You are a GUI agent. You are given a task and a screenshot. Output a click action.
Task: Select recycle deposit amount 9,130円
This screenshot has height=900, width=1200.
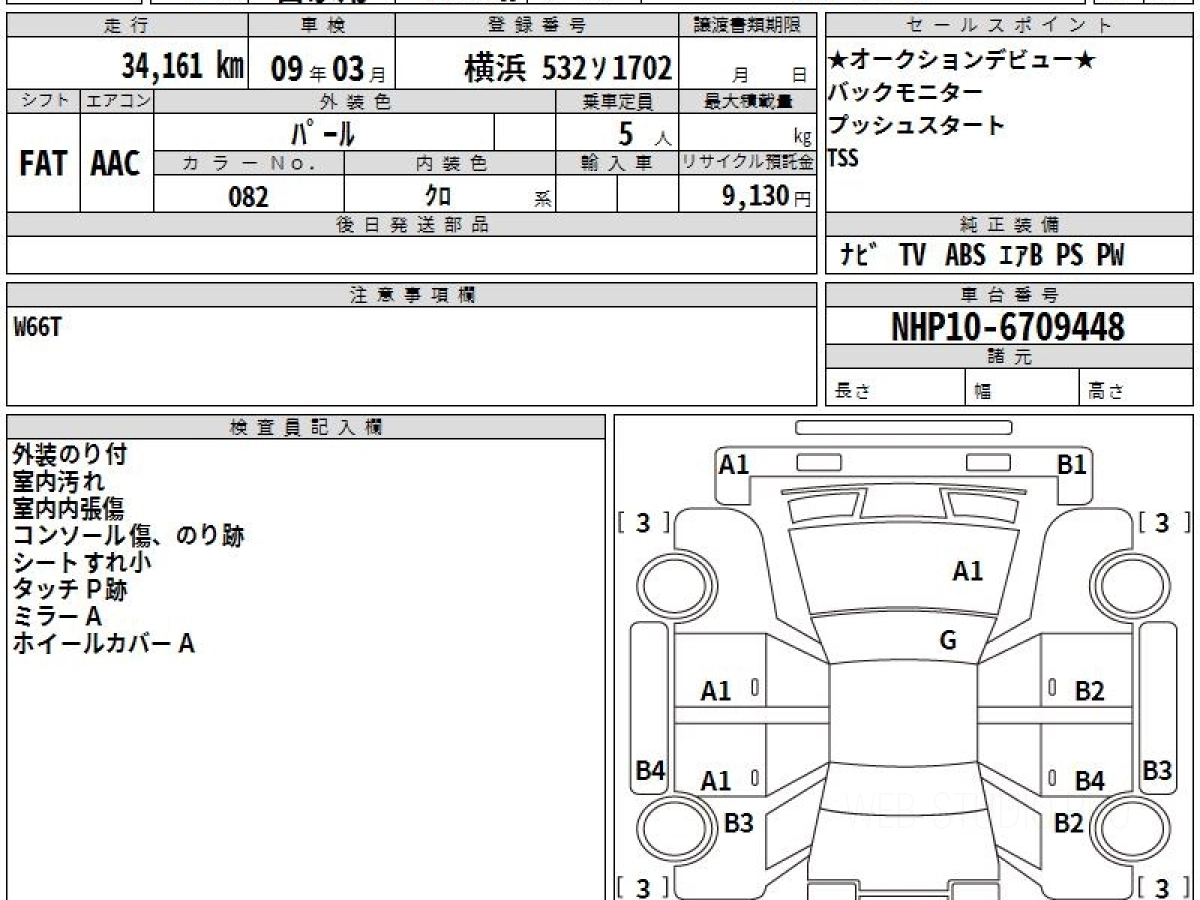767,196
